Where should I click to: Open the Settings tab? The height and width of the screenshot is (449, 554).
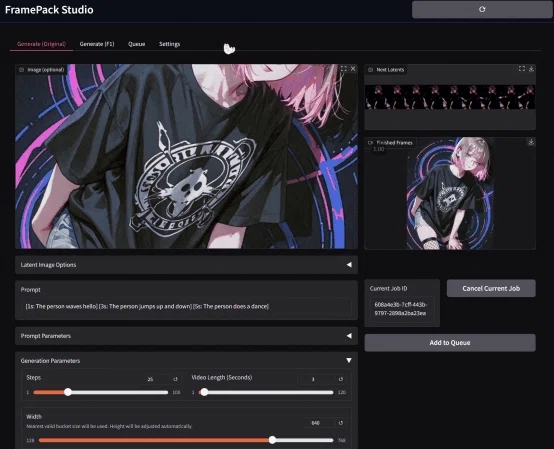(169, 44)
